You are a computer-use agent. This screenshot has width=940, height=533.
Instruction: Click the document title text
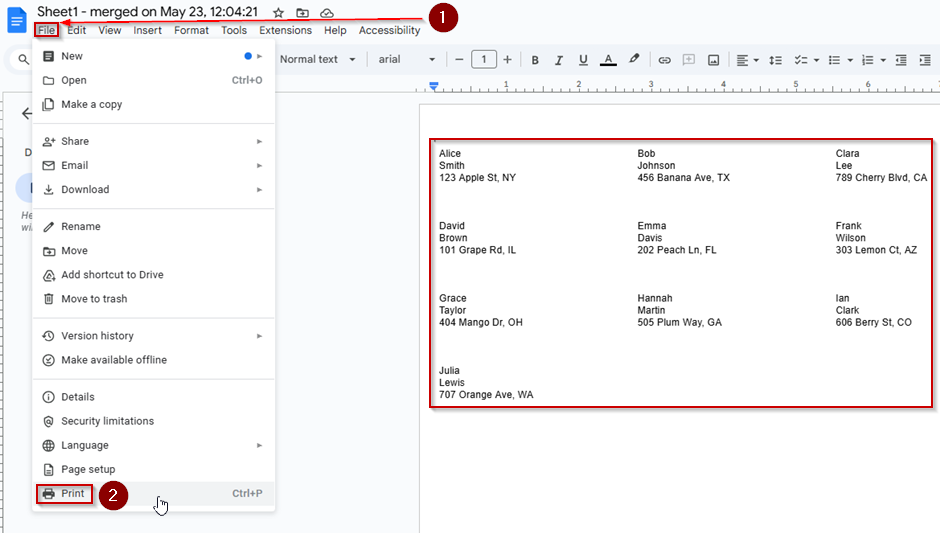[x=147, y=11]
